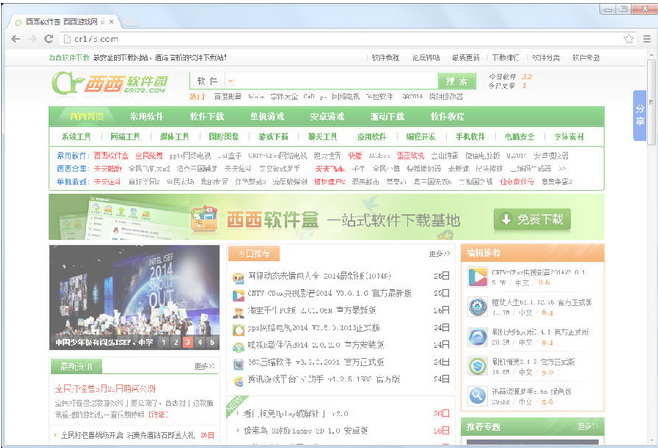Image resolution: width=658 pixels, height=448 pixels.
Task: Open the 网络工具 sub-category
Action: click(x=125, y=136)
